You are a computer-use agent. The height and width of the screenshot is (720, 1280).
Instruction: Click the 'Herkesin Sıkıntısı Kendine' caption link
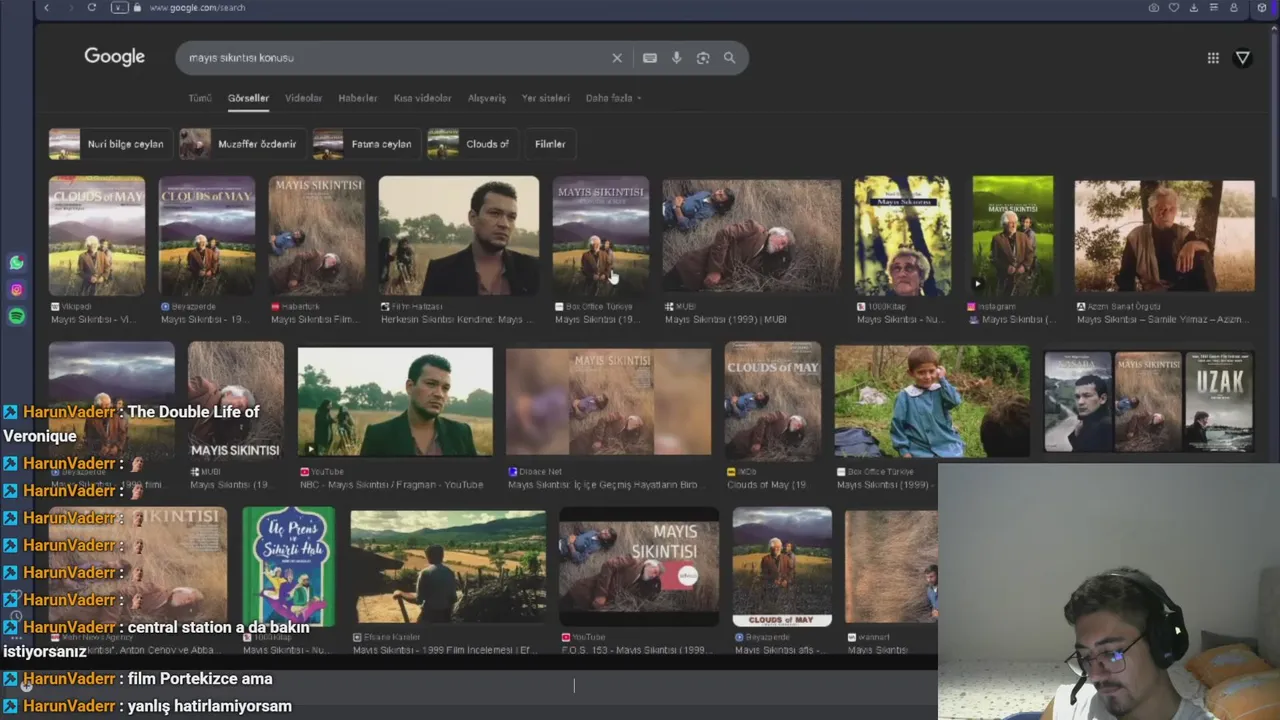(x=458, y=320)
